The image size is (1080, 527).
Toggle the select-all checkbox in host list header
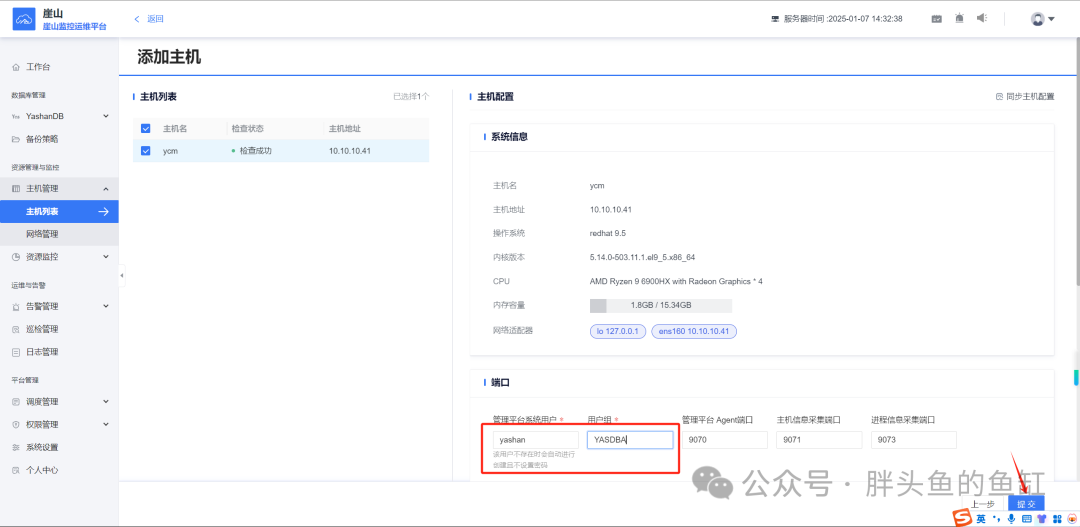pos(145,129)
